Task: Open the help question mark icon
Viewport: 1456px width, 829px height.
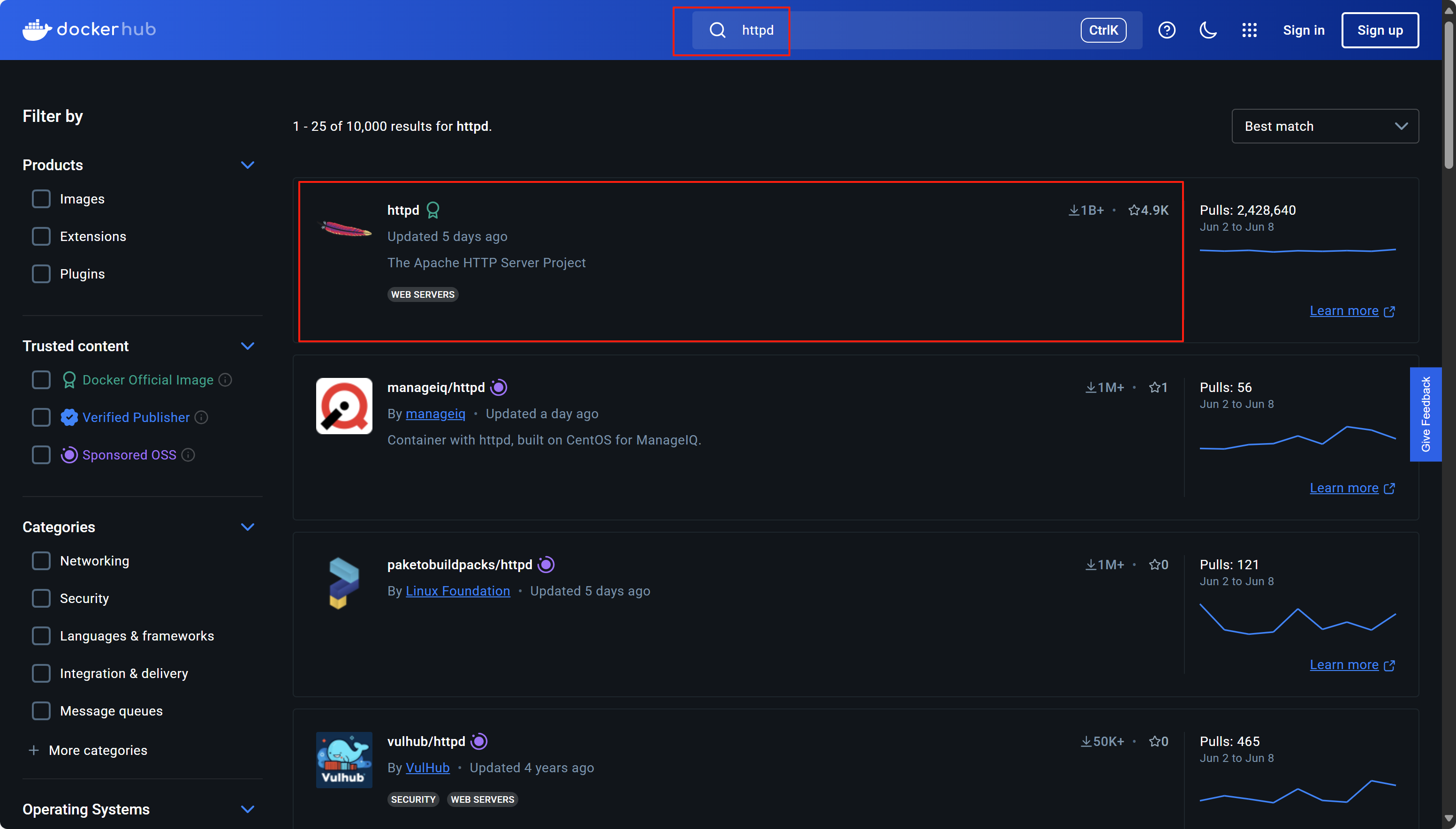Action: coord(1167,30)
